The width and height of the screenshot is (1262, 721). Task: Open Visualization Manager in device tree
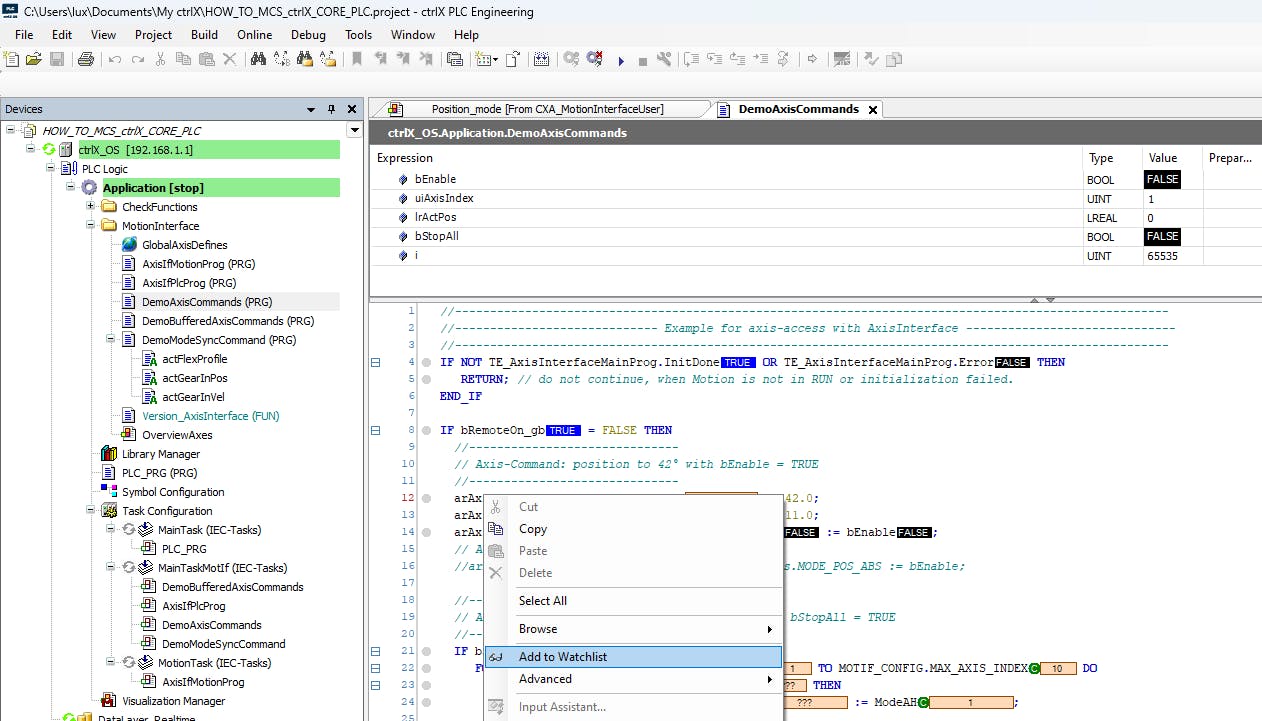tap(173, 701)
